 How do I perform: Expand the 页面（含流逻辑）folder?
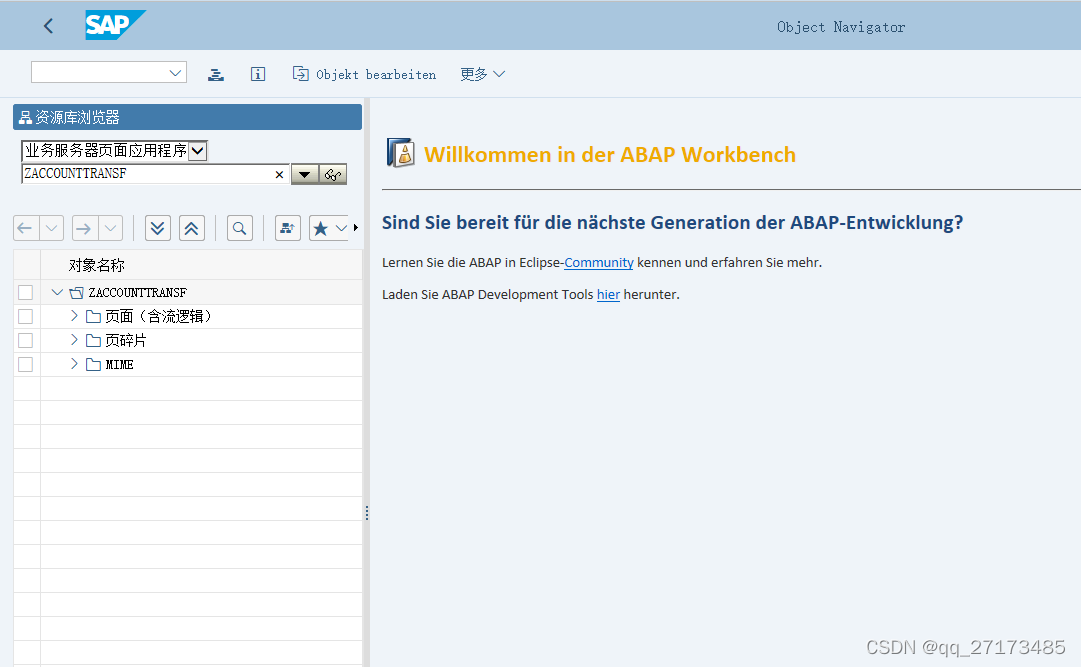[74, 316]
